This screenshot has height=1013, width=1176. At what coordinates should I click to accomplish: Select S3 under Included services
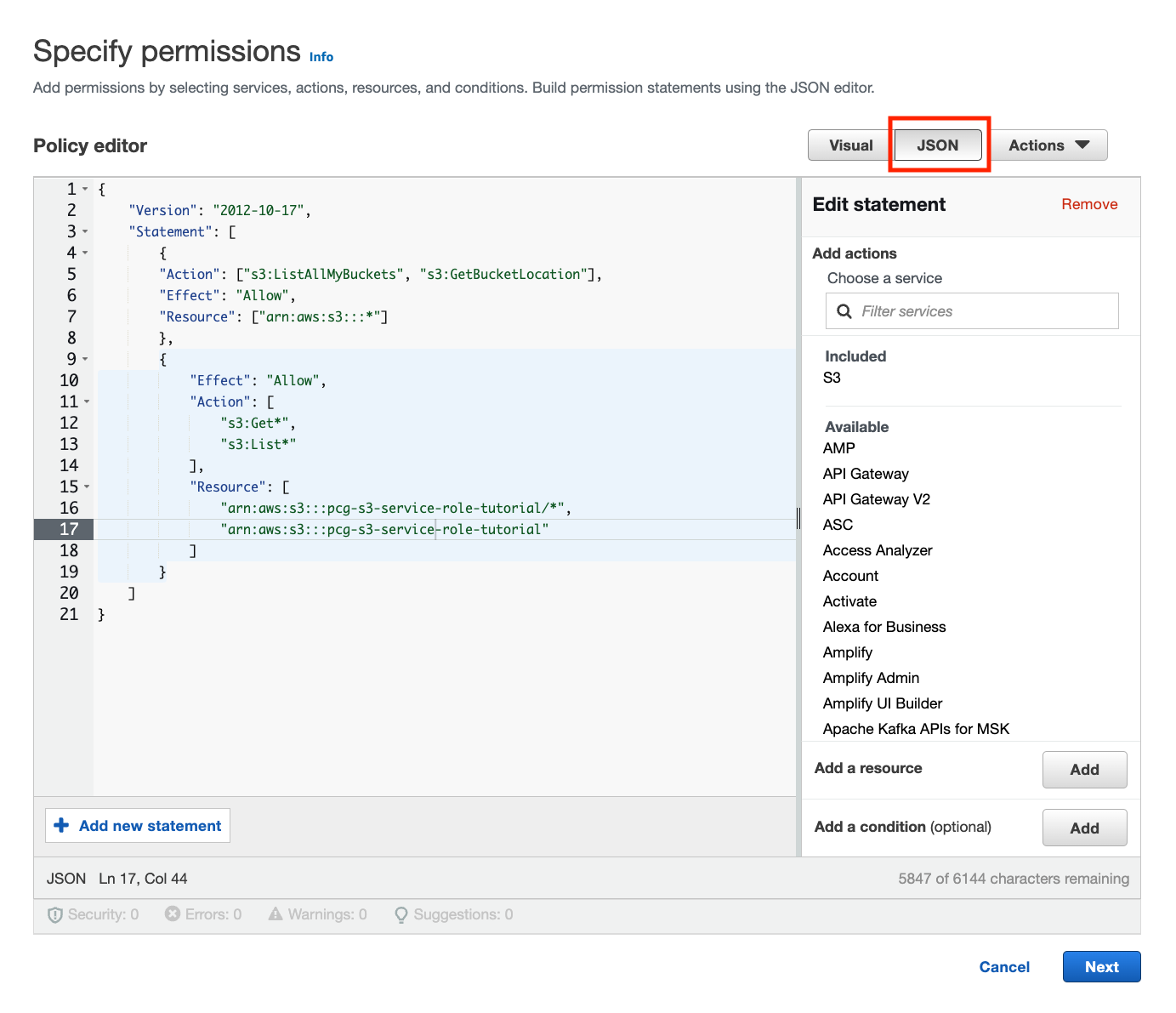[x=832, y=378]
